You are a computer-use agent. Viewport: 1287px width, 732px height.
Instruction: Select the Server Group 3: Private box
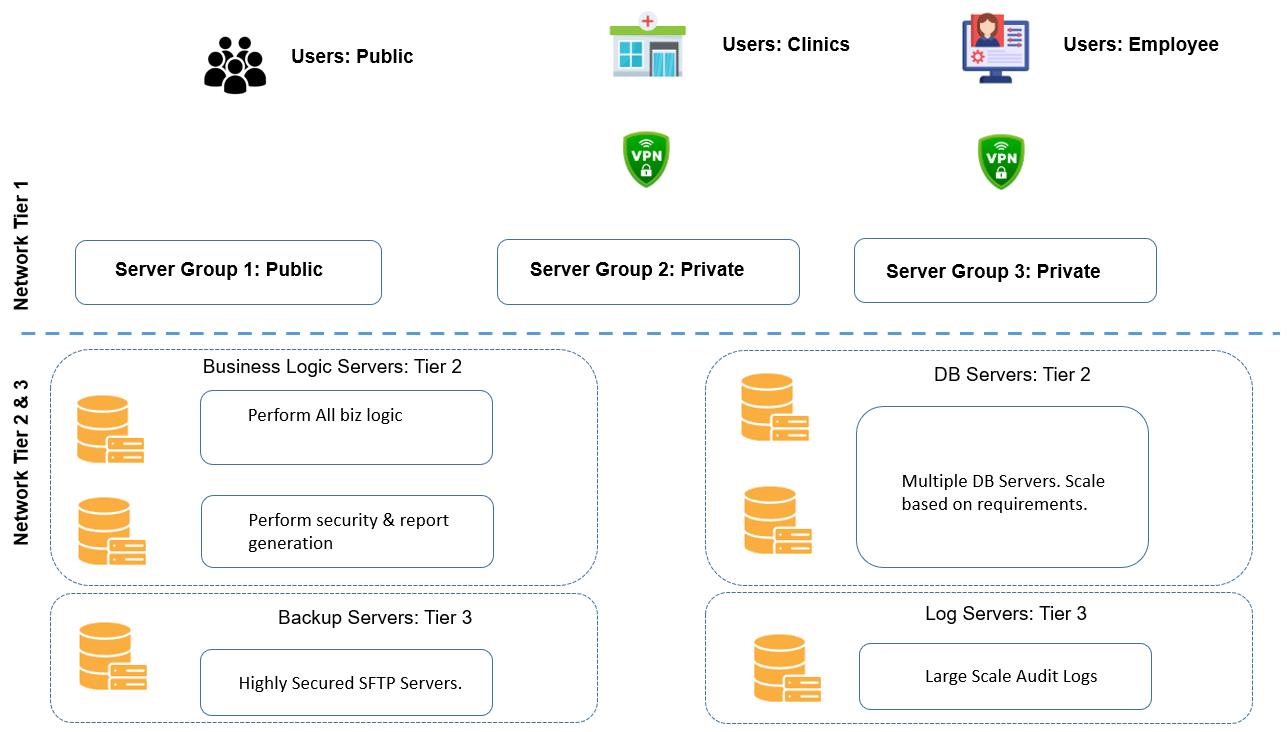point(1005,270)
